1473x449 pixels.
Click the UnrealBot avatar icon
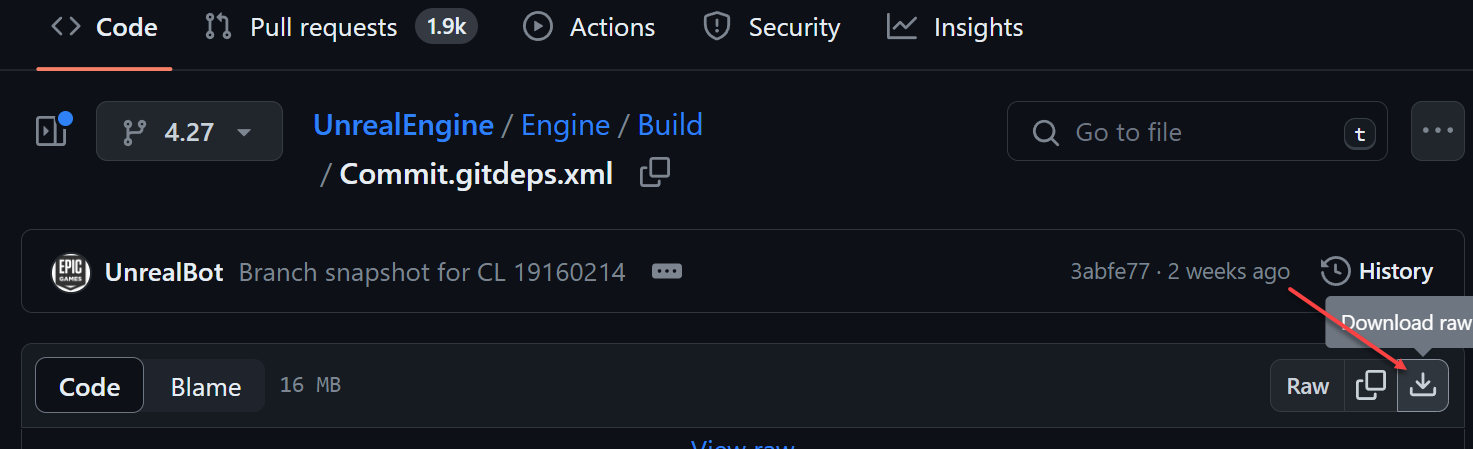pos(71,272)
